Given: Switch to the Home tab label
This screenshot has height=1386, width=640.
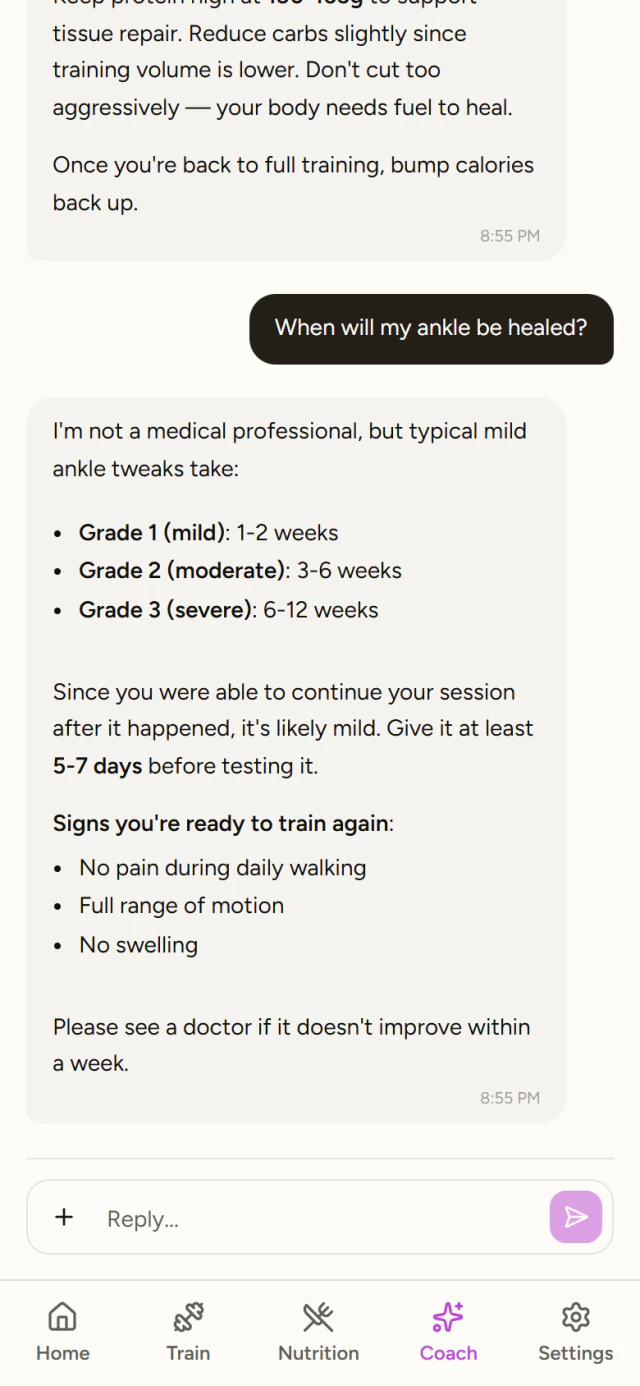Looking at the screenshot, I should coord(63,1353).
